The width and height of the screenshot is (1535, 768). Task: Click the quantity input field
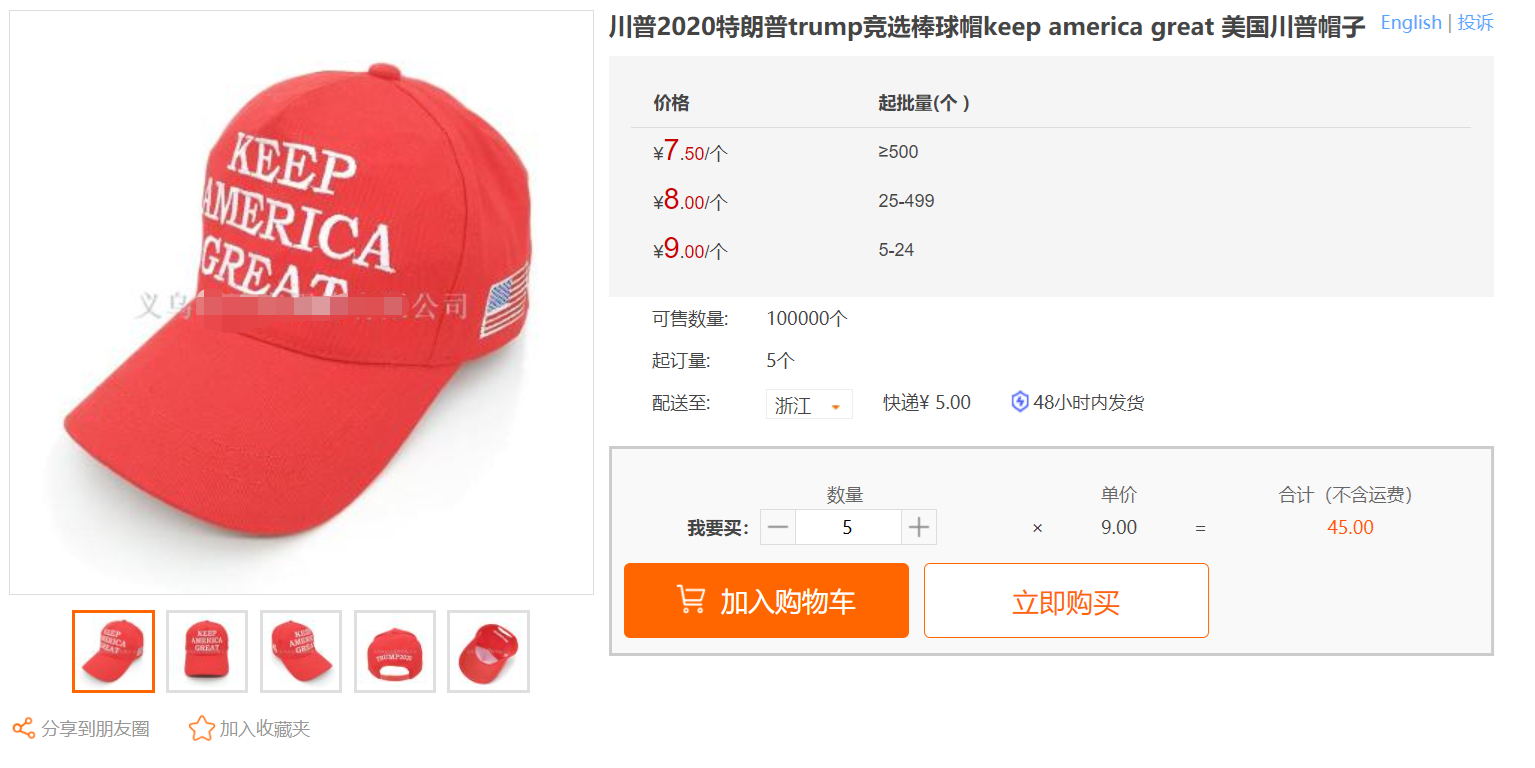click(848, 527)
